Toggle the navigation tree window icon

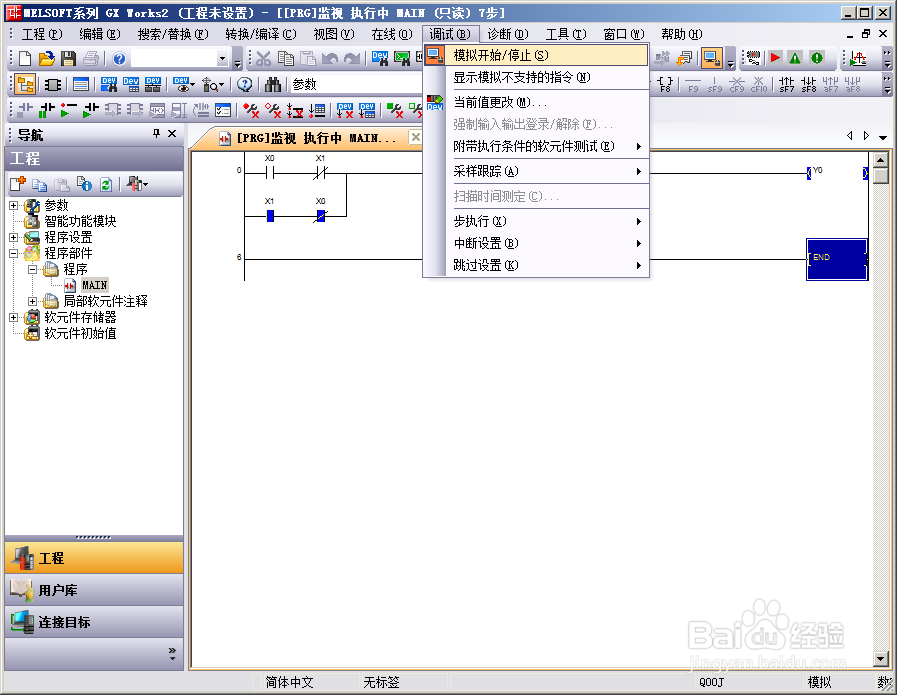(26, 85)
